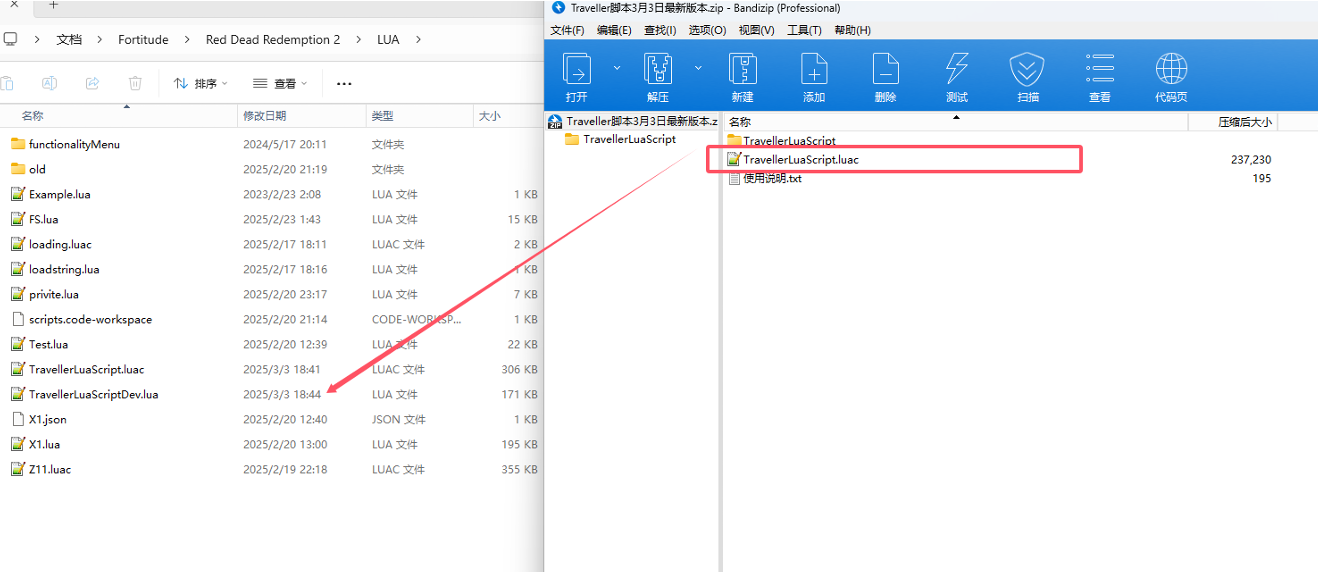Open the Sort (排序) dropdown in Explorer
Viewport: 1318px width, 572px height.
pyautogui.click(x=201, y=84)
